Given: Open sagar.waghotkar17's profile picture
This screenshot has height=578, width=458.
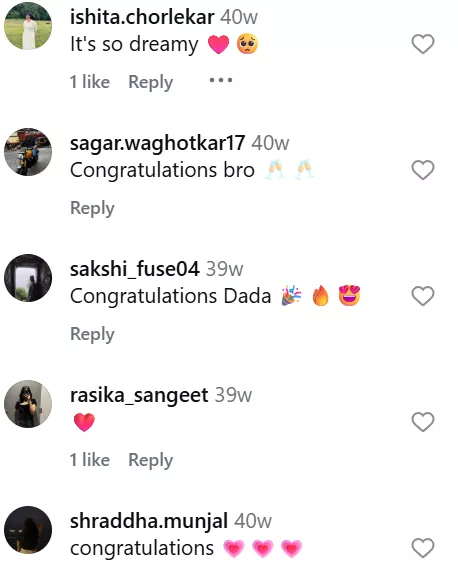Looking at the screenshot, I should point(28,152).
